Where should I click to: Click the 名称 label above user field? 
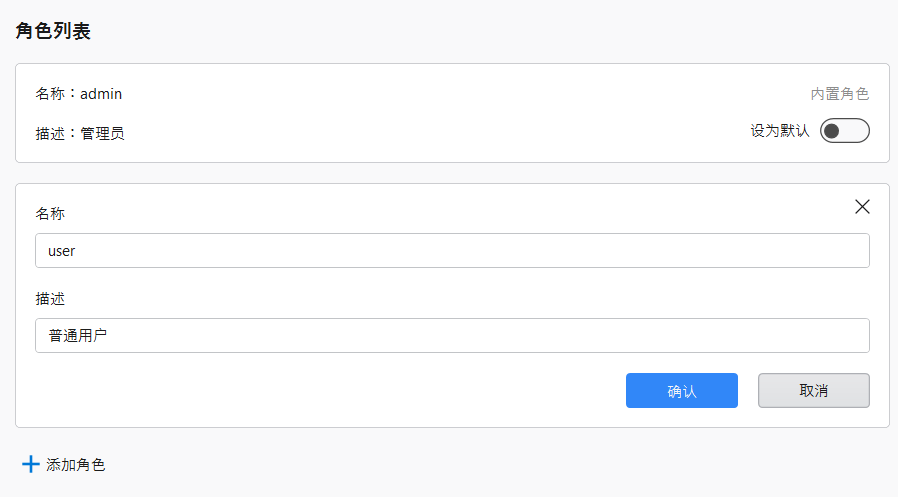tap(50, 213)
